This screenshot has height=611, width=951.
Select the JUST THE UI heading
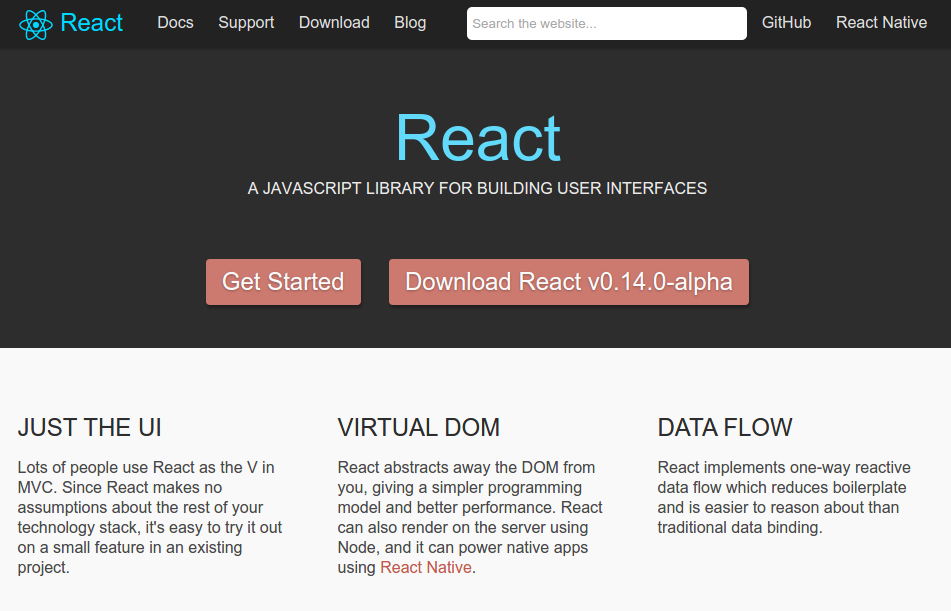click(90, 428)
